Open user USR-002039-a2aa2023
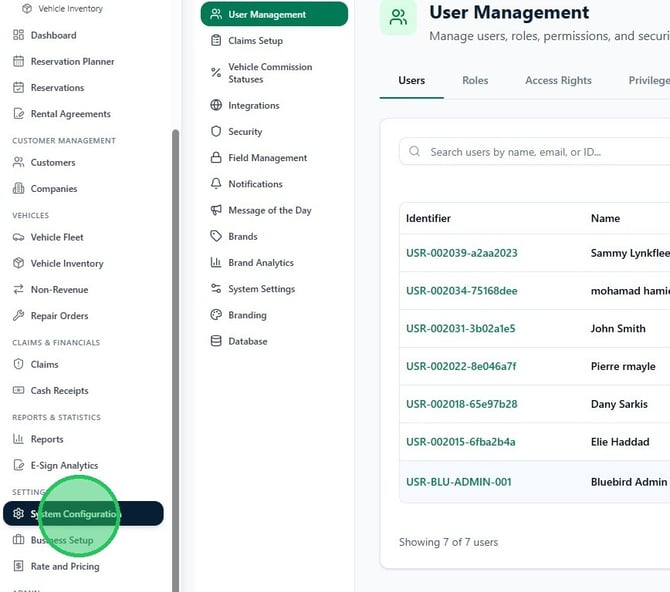This screenshot has width=670, height=592. tap(461, 253)
